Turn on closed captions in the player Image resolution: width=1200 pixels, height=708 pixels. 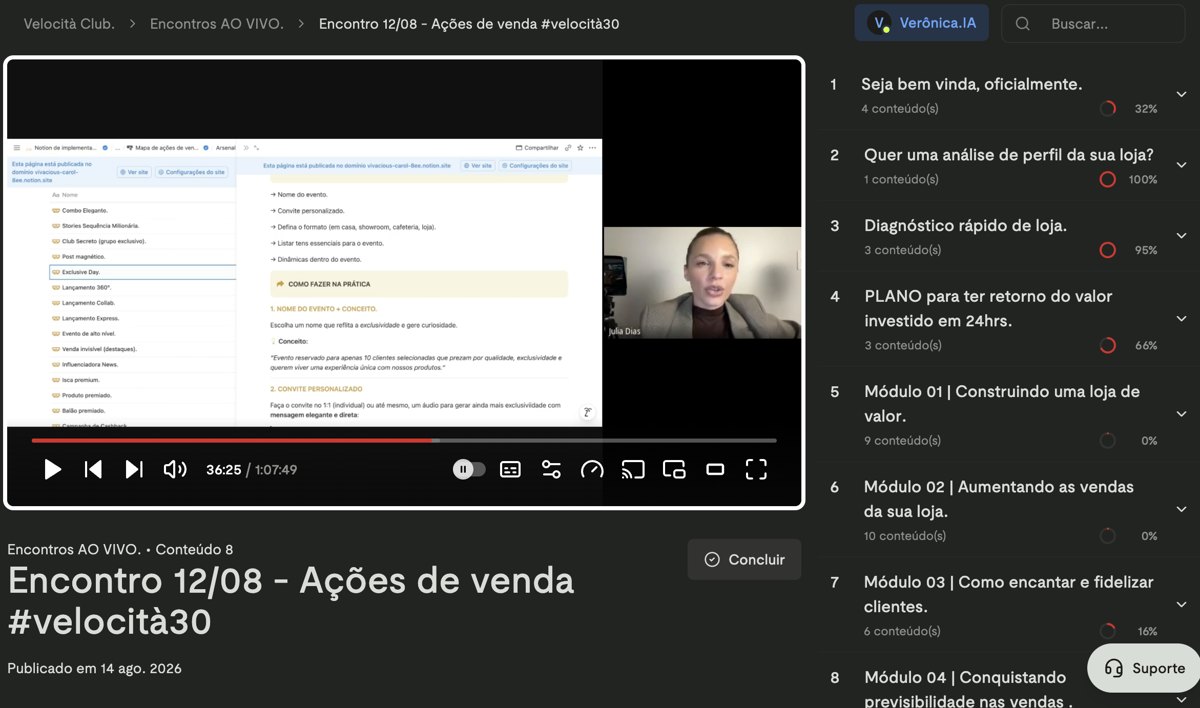[x=510, y=469]
